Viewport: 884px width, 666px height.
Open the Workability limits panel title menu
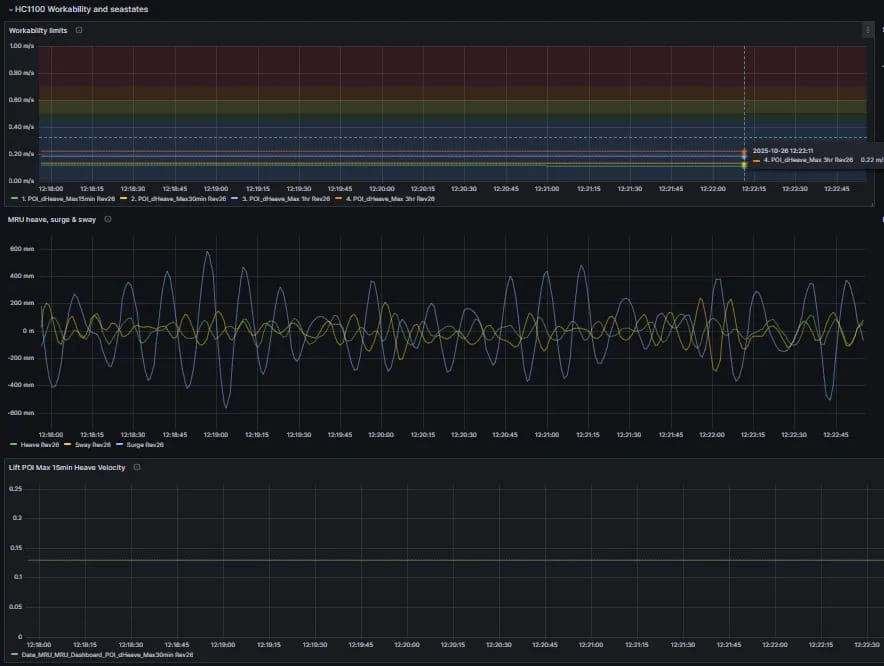point(38,31)
